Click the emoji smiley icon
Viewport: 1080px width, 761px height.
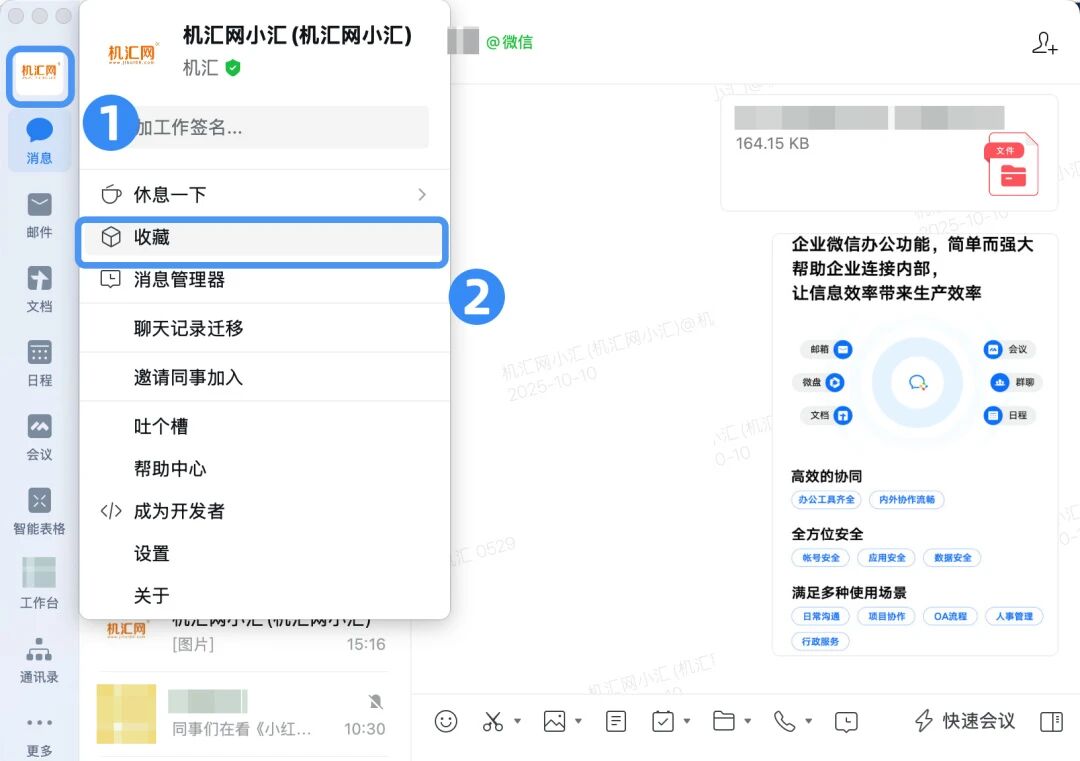pos(446,721)
